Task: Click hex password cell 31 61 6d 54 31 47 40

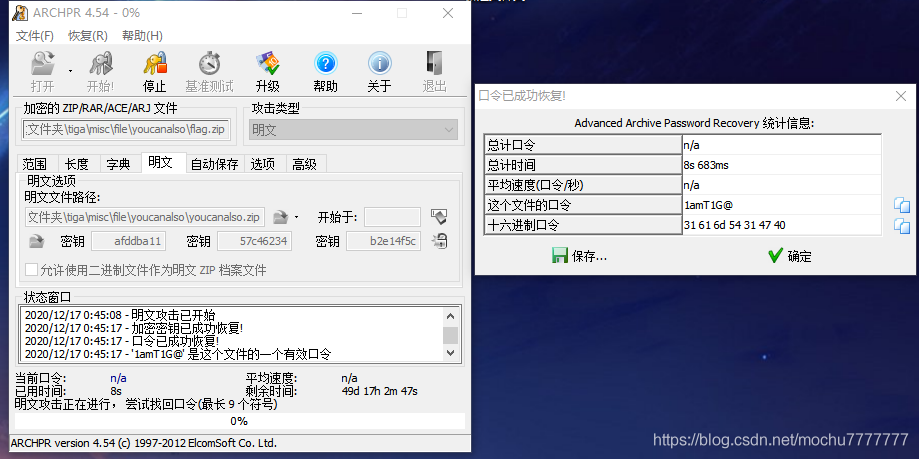Action: [x=782, y=225]
